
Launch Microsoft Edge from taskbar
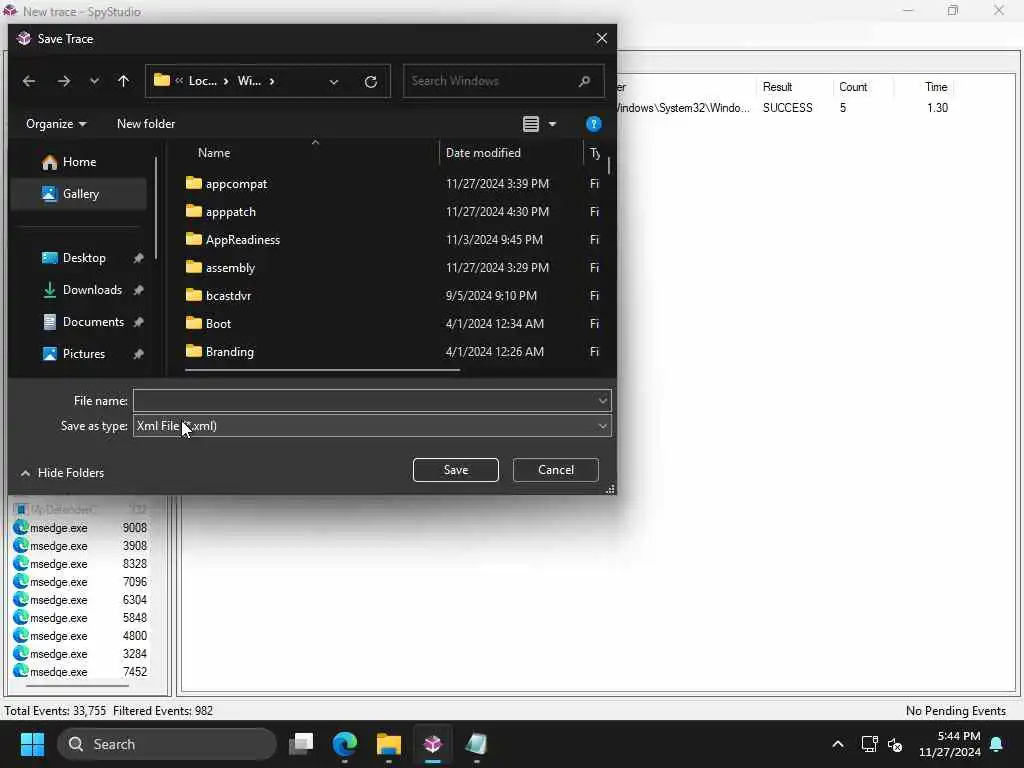(345, 744)
